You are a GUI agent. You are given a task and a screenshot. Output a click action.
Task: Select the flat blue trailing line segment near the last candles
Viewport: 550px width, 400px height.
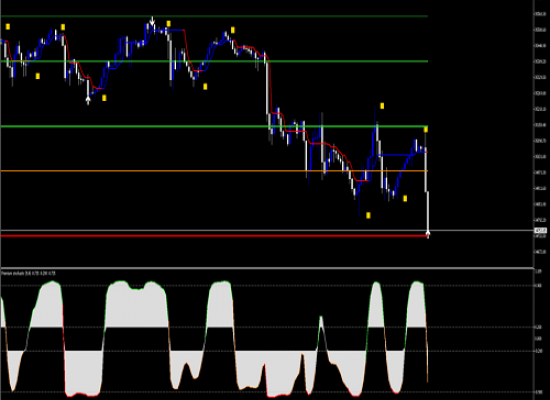tap(395, 155)
